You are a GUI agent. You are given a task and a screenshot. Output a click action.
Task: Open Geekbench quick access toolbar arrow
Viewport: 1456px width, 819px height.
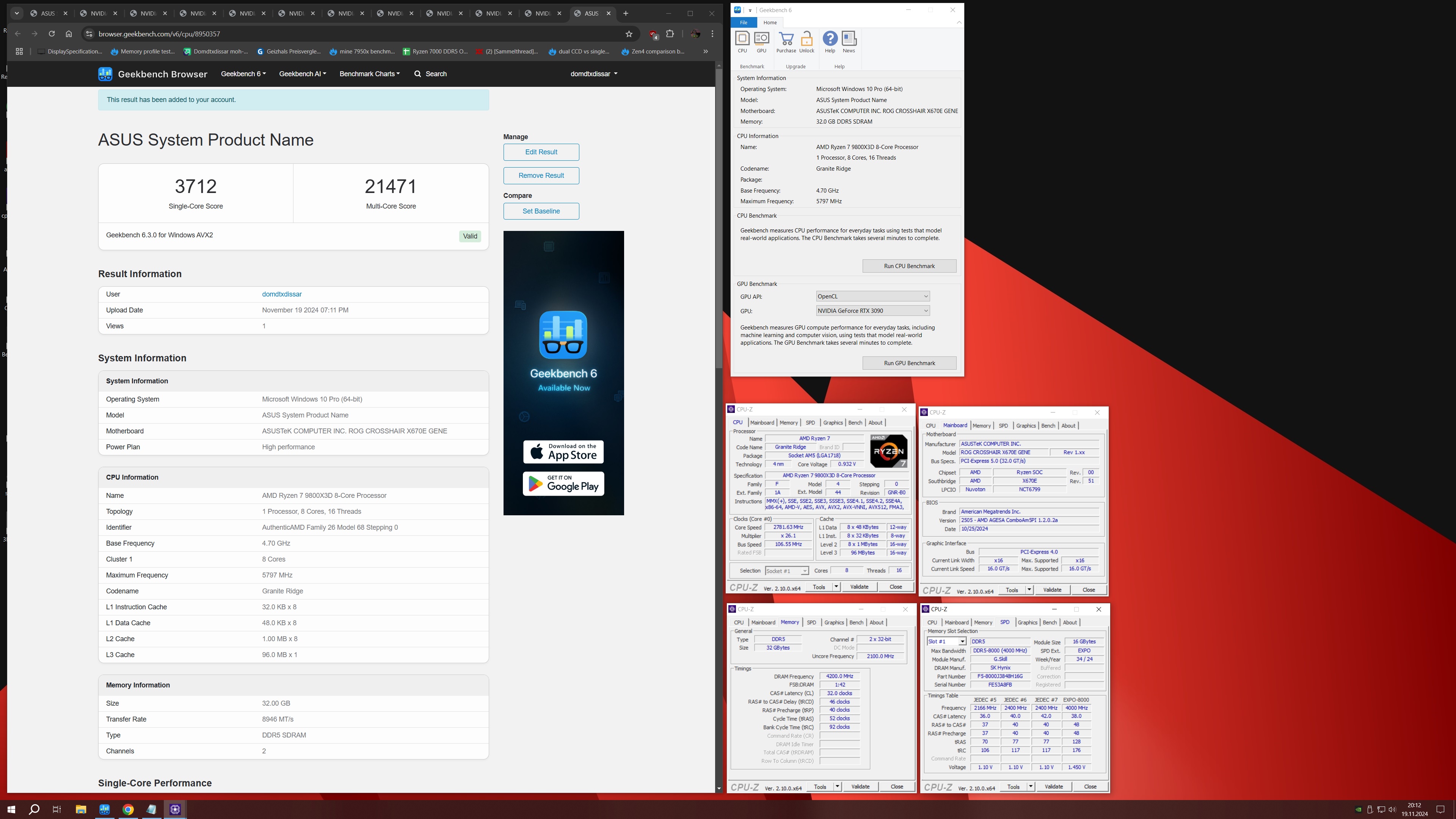click(750, 10)
